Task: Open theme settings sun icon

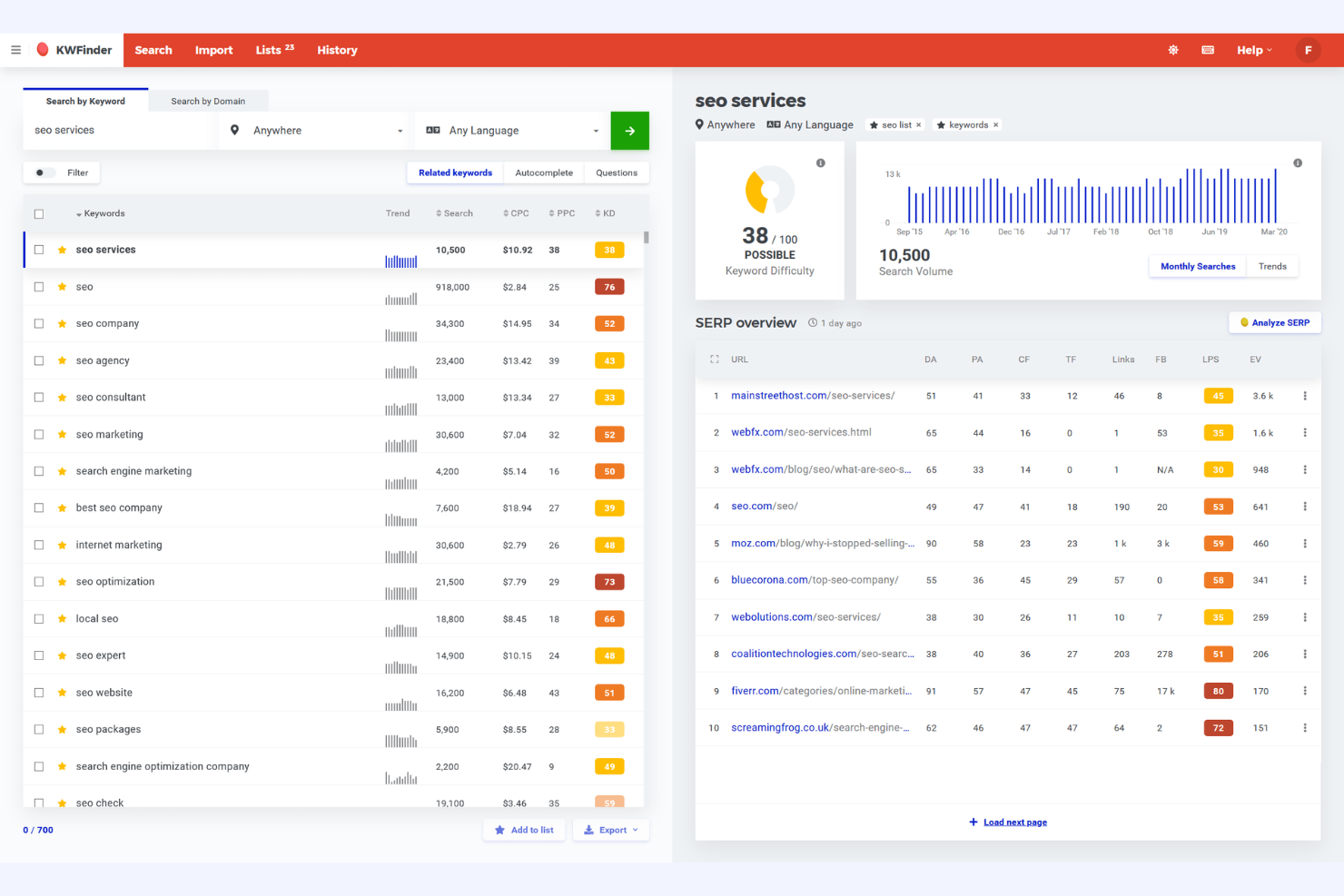Action: (1173, 50)
